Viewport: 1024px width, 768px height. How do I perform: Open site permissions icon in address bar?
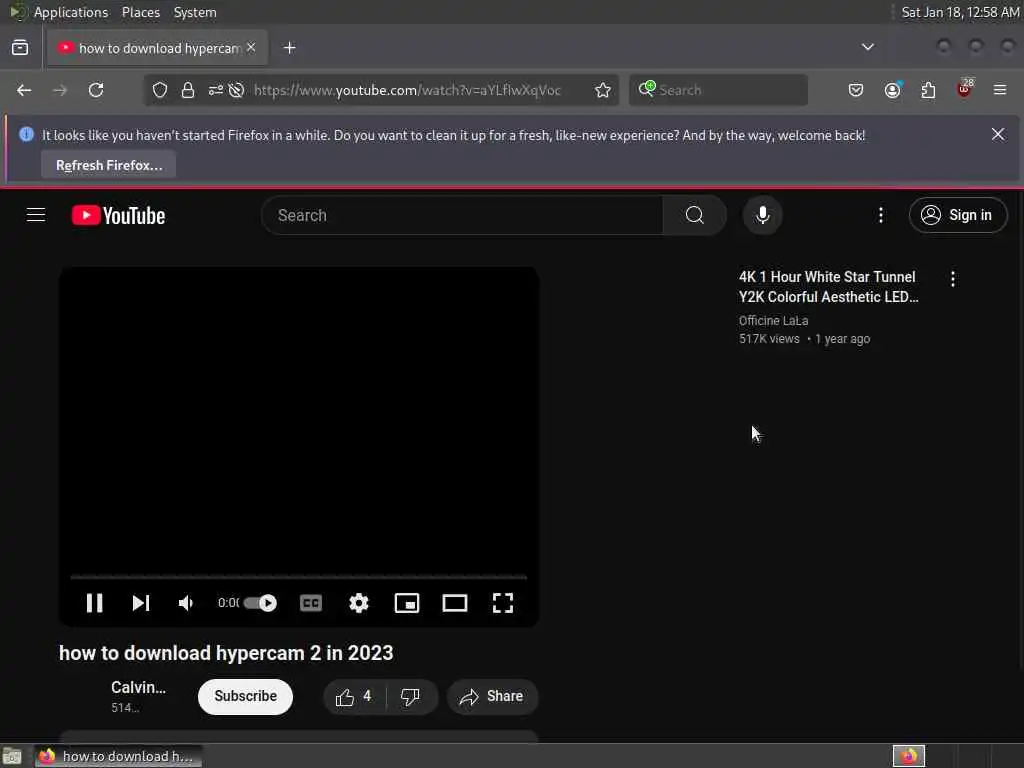[x=216, y=90]
